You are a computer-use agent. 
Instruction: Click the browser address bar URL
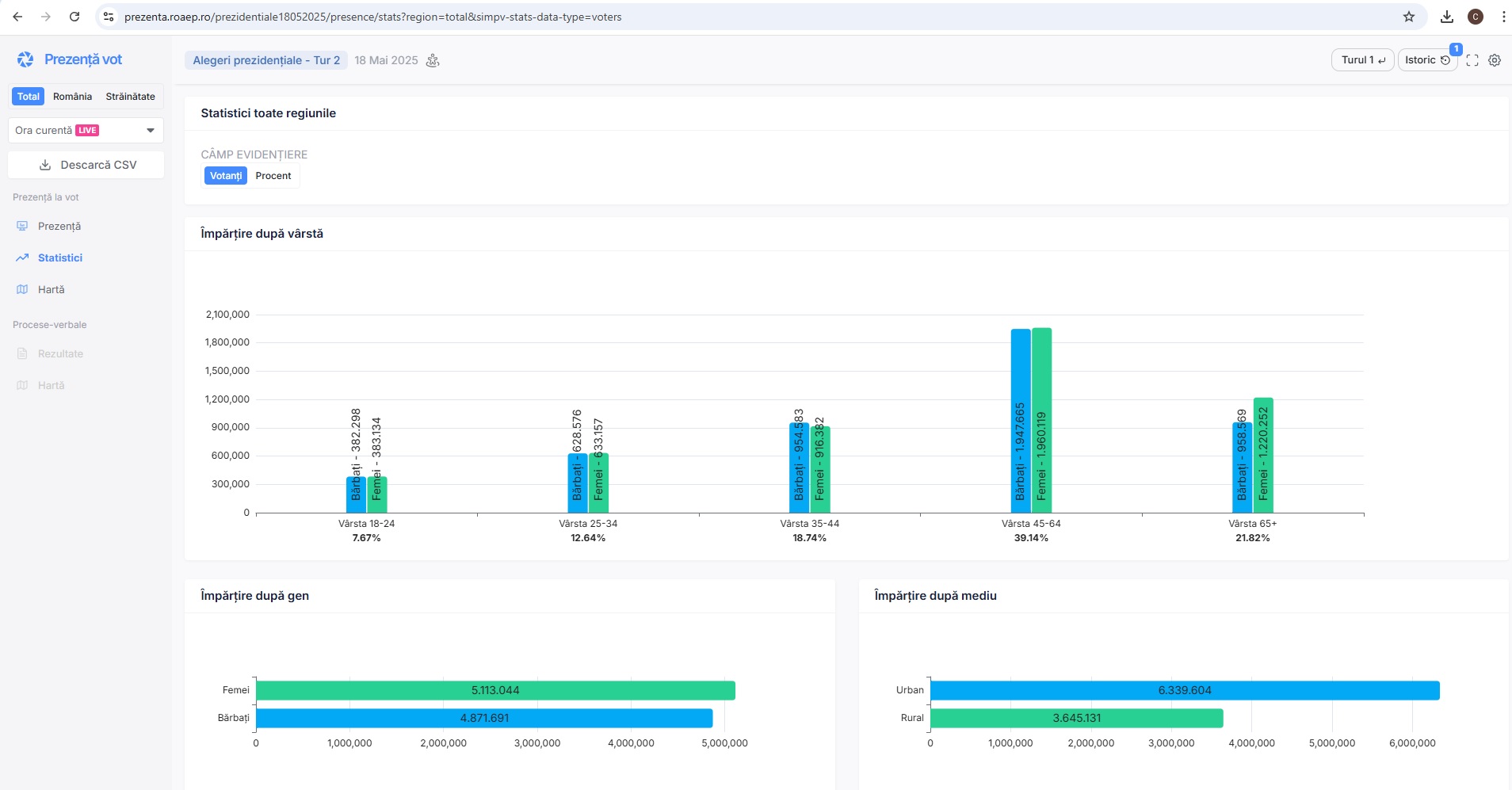coord(372,17)
